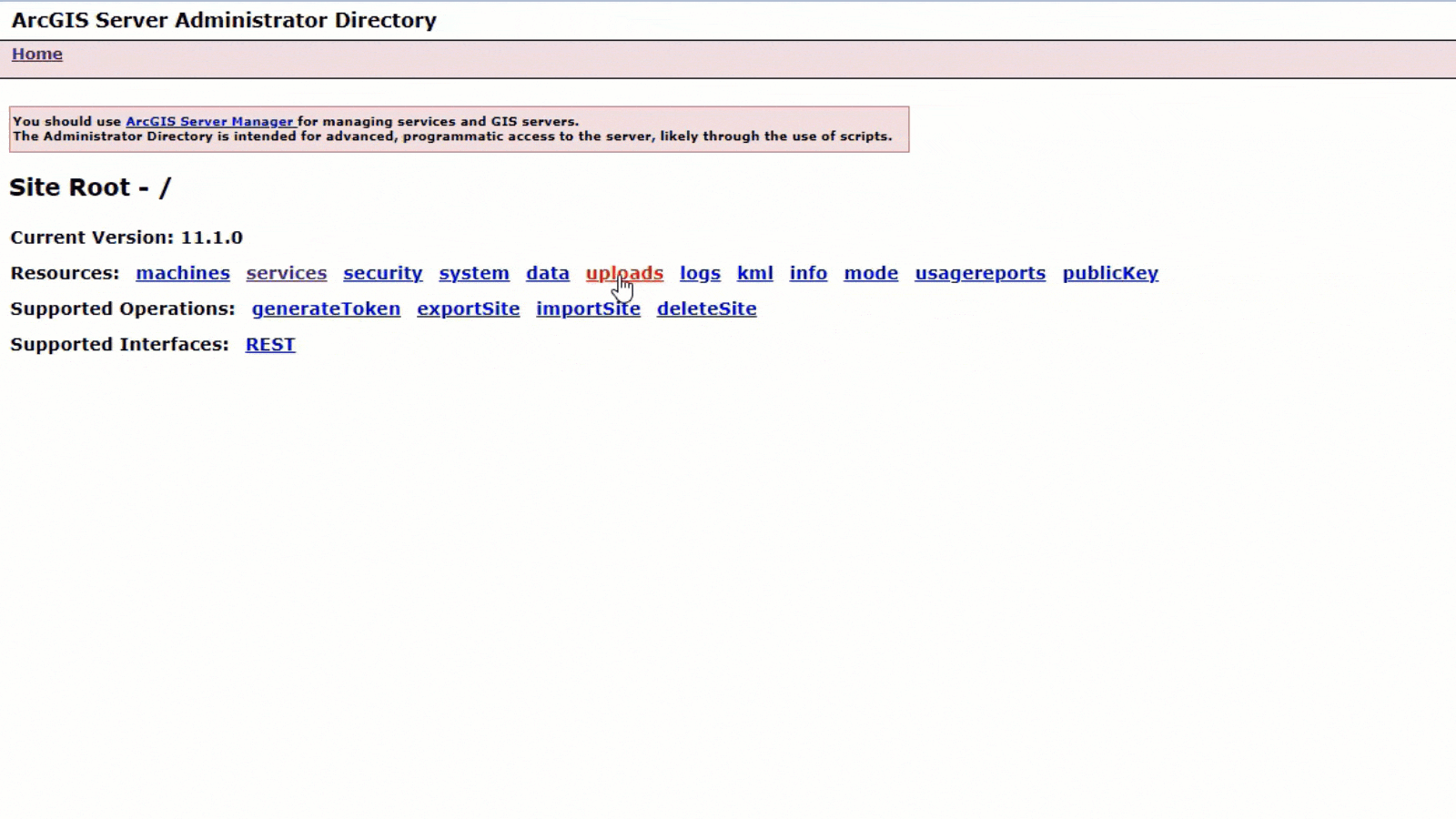Image resolution: width=1456 pixels, height=819 pixels.
Task: Click the 'Supported Interfaces:' label
Action: 119,344
